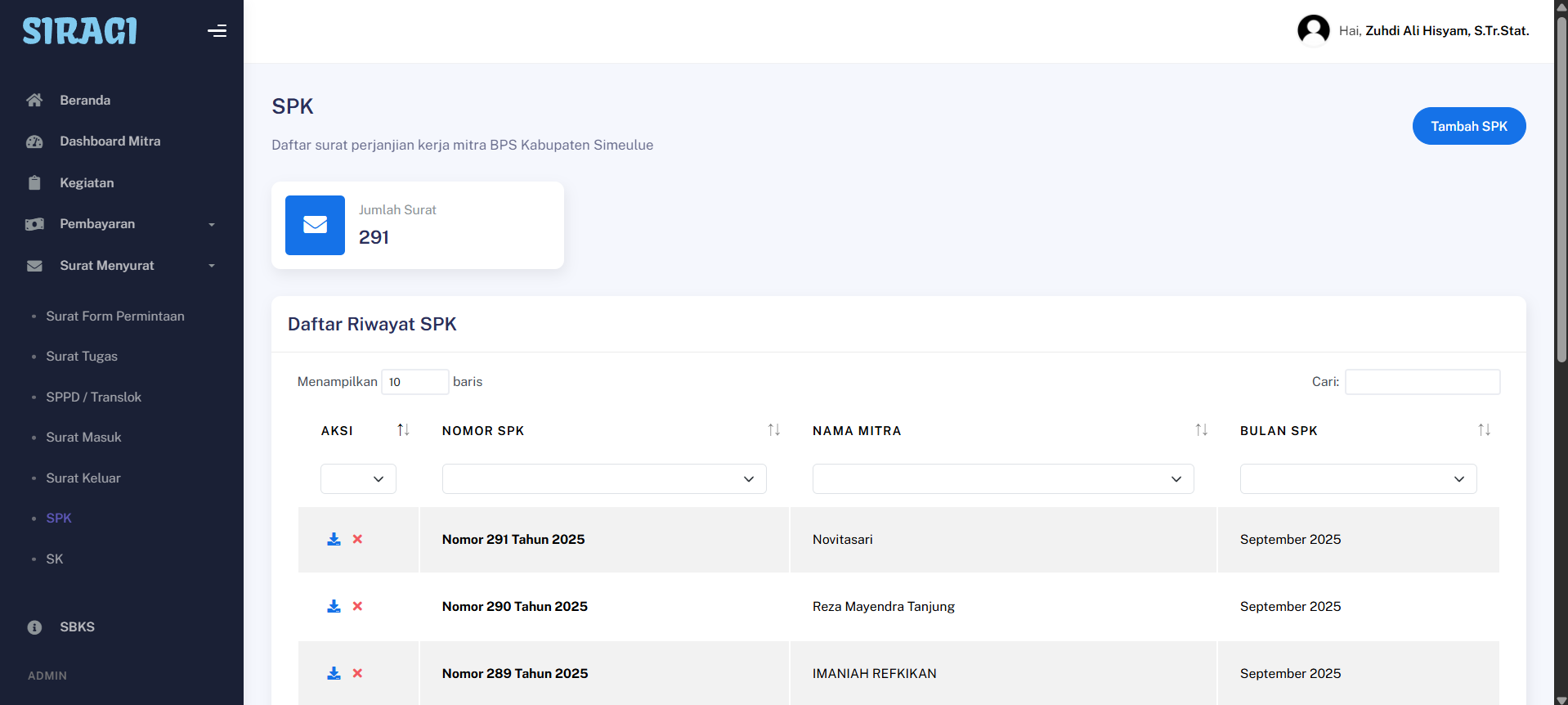
Task: Click the user profile avatar
Action: coord(1313,31)
